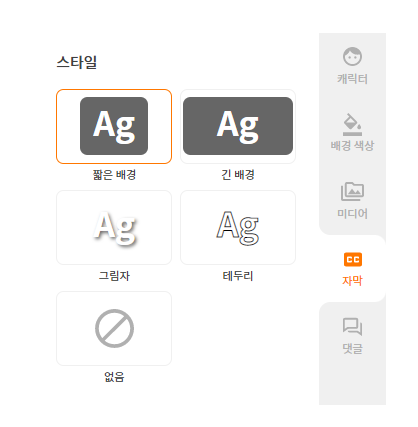Select the paint bucket 배경 색상 icon
The width and height of the screenshot is (418, 427).
coord(352,124)
